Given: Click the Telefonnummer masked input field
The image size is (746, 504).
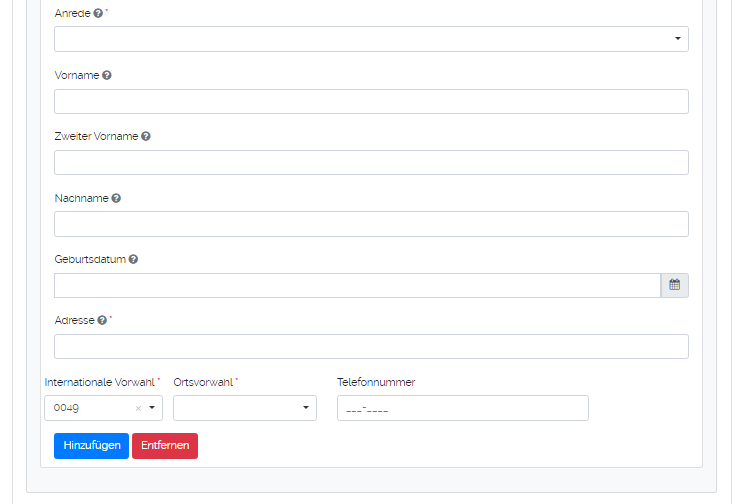Looking at the screenshot, I should point(462,408).
